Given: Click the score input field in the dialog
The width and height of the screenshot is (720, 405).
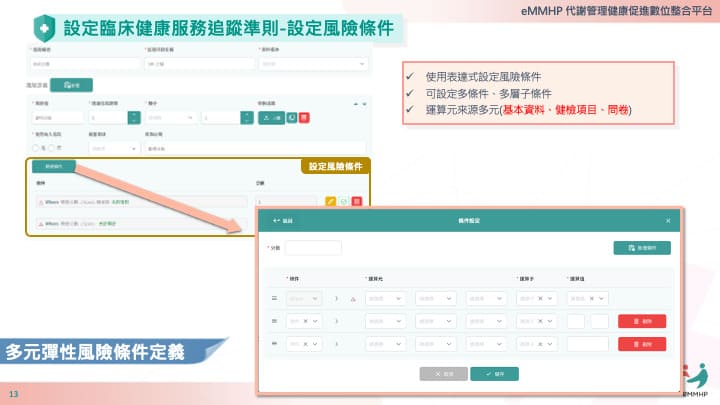Looking at the screenshot, I should coord(313,248).
